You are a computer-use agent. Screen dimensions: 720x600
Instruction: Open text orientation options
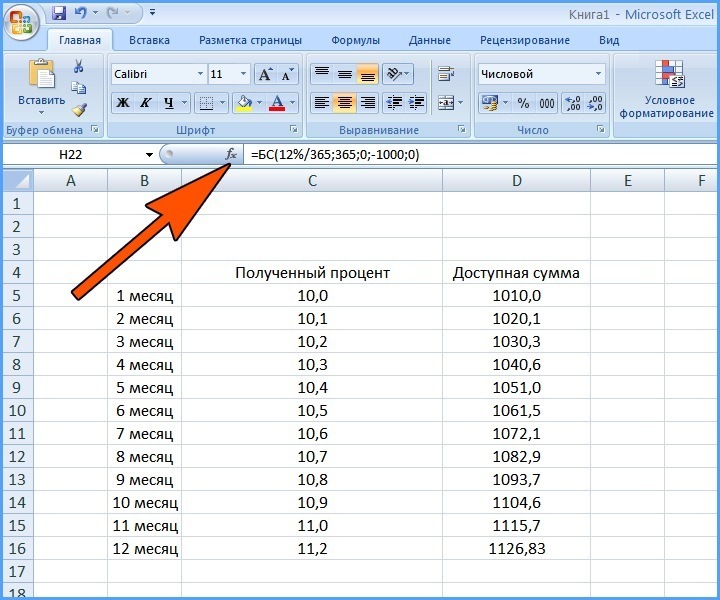pyautogui.click(x=398, y=74)
